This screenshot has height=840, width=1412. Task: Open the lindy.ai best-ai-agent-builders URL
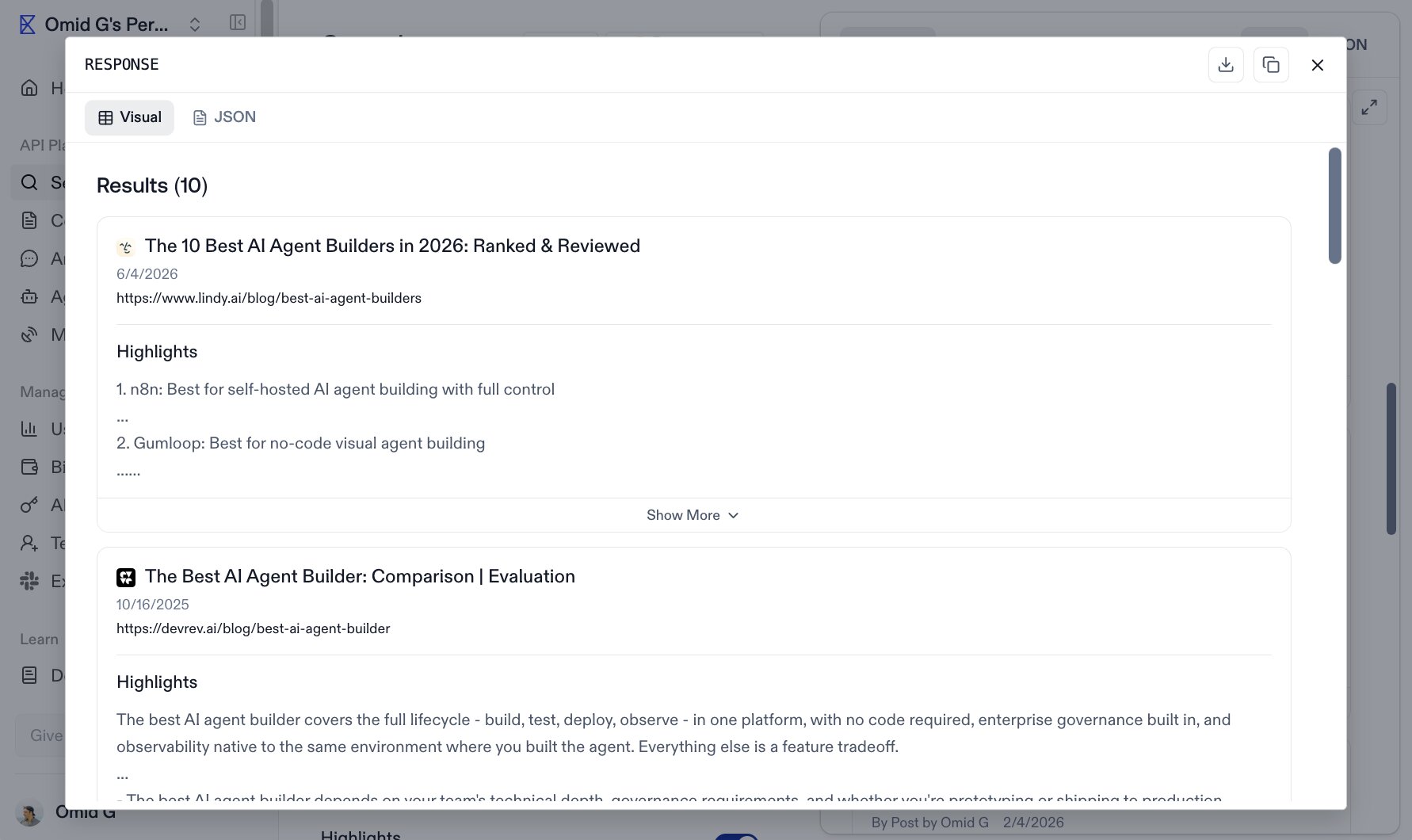[269, 298]
